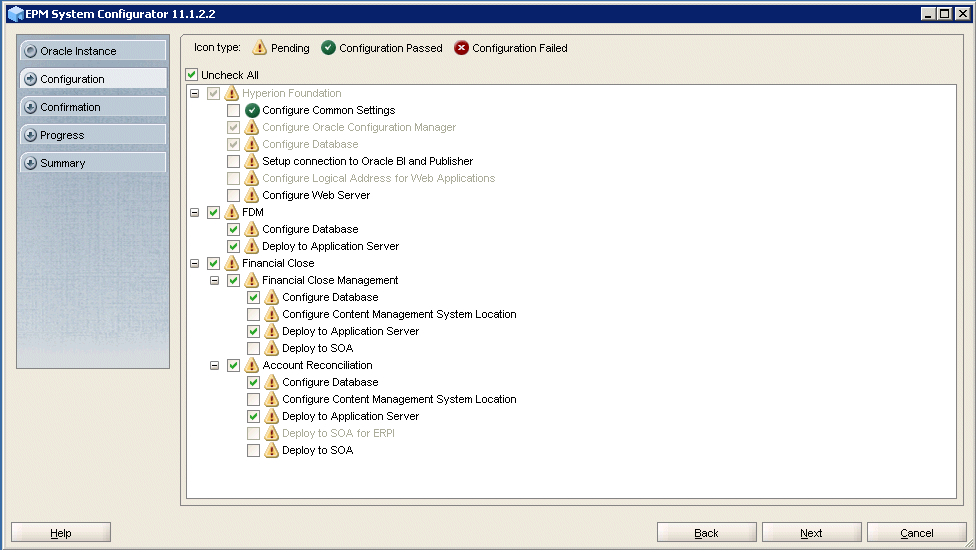Go to the Oracle Instance step
This screenshot has width=976, height=550.
[x=93, y=51]
